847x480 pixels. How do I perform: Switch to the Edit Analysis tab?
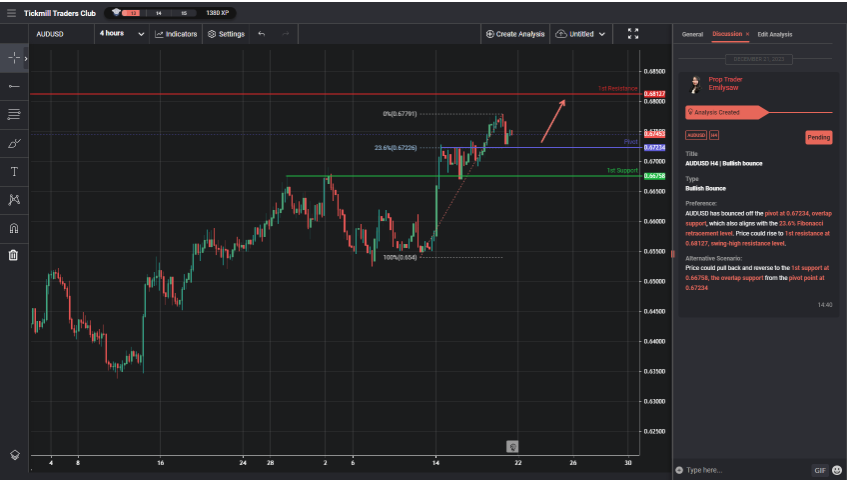coord(775,35)
